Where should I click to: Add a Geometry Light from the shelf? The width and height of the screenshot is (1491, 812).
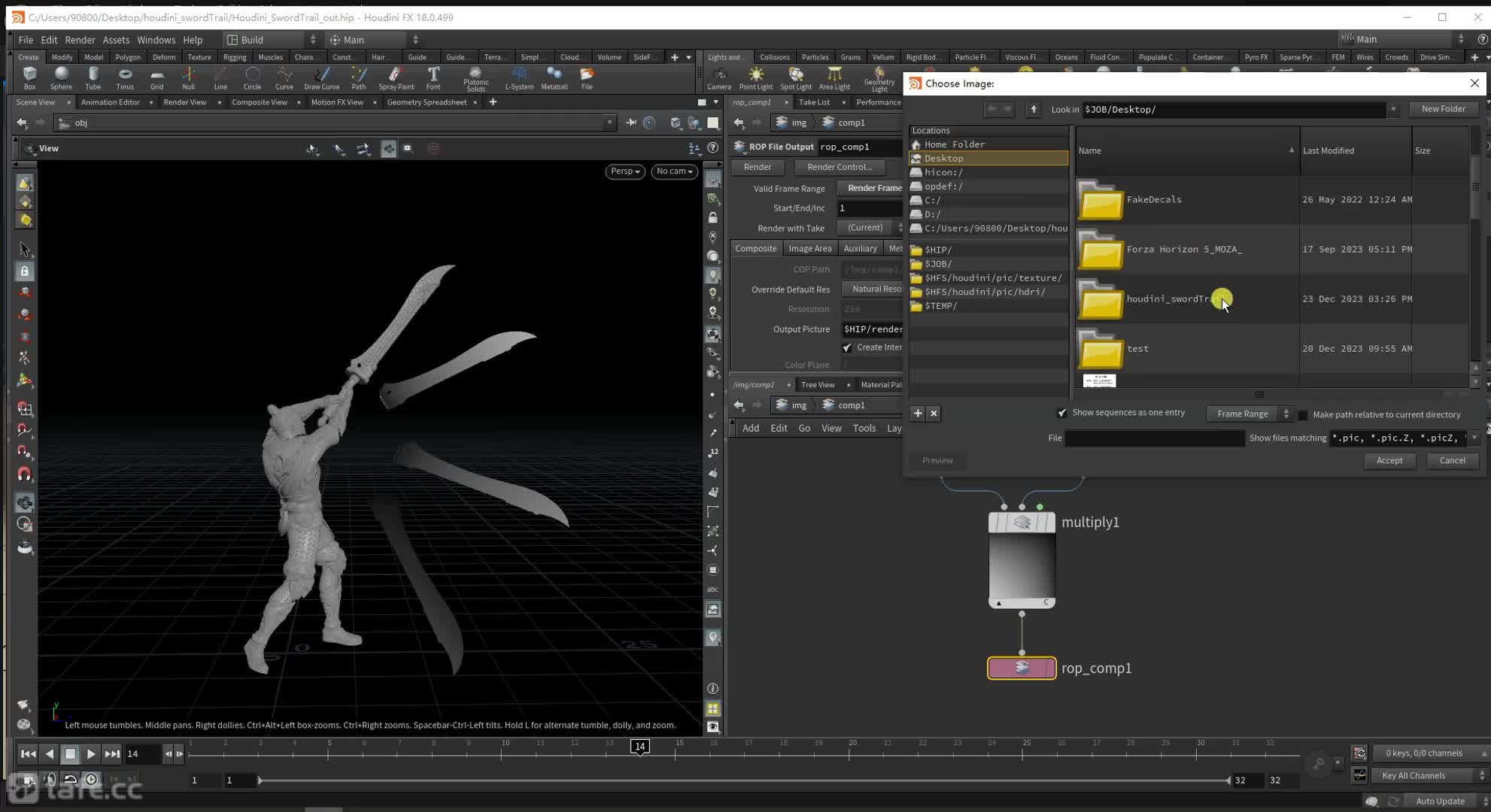879,79
